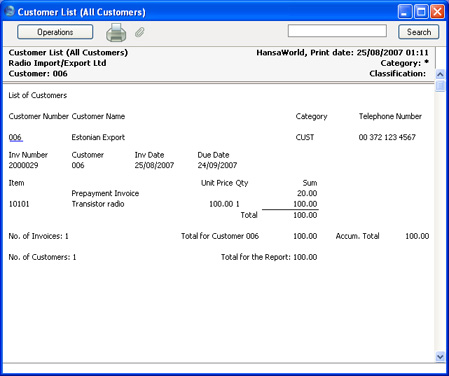449x376 pixels.
Task: Click Total for Customer 006 label
Action: point(220,236)
